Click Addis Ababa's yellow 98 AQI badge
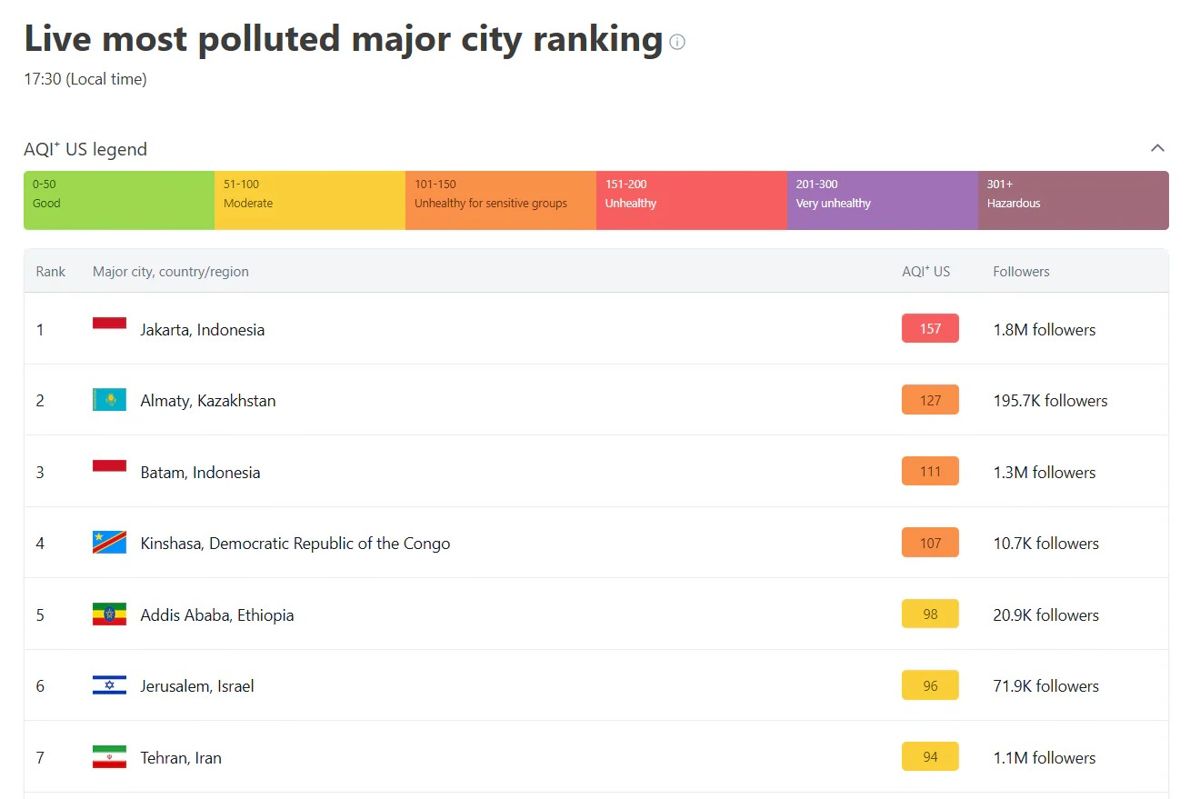Viewport: 1200px width, 799px height. (x=930, y=614)
